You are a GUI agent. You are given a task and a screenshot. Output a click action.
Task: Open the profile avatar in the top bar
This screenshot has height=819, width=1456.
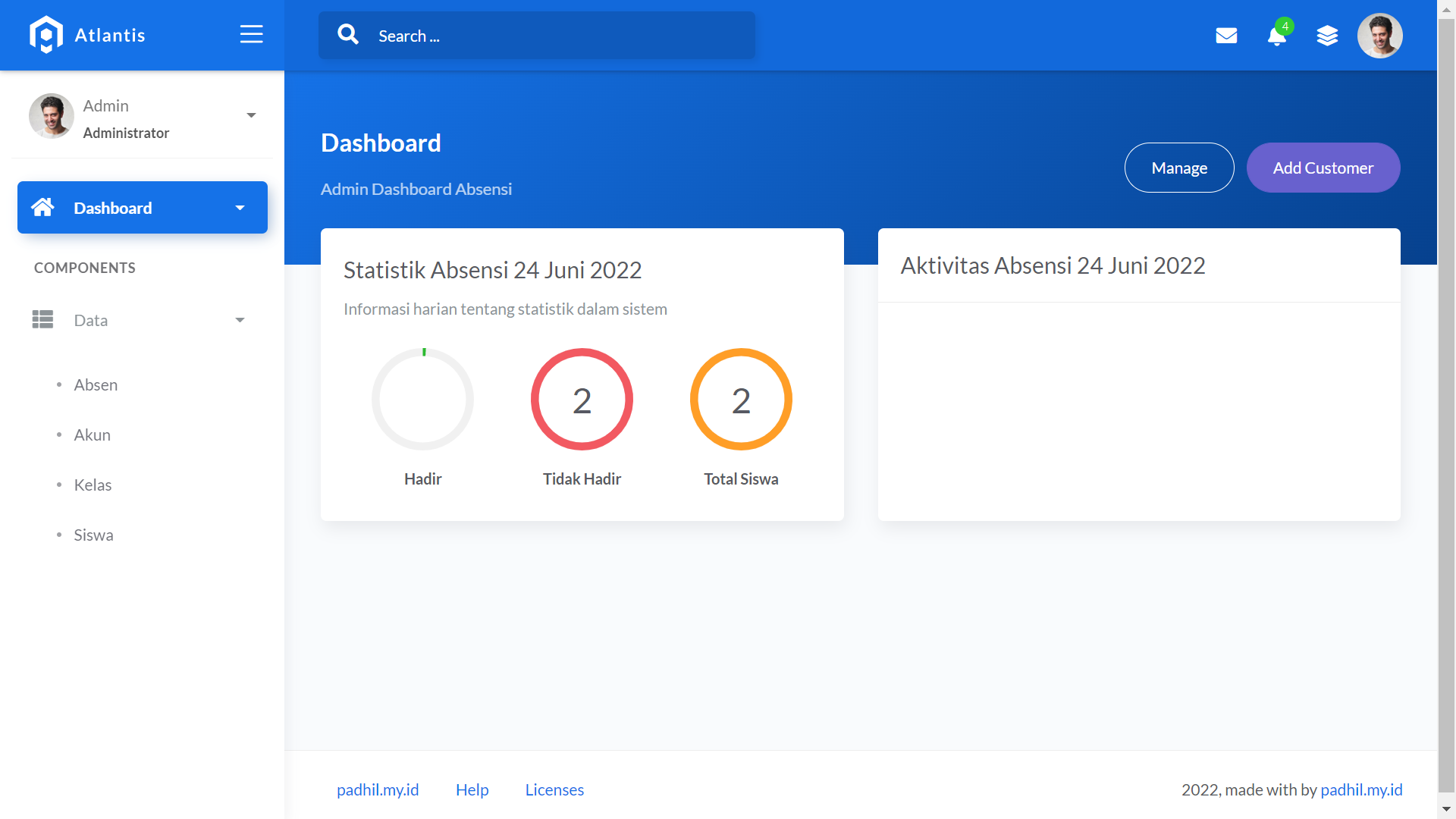(x=1379, y=36)
